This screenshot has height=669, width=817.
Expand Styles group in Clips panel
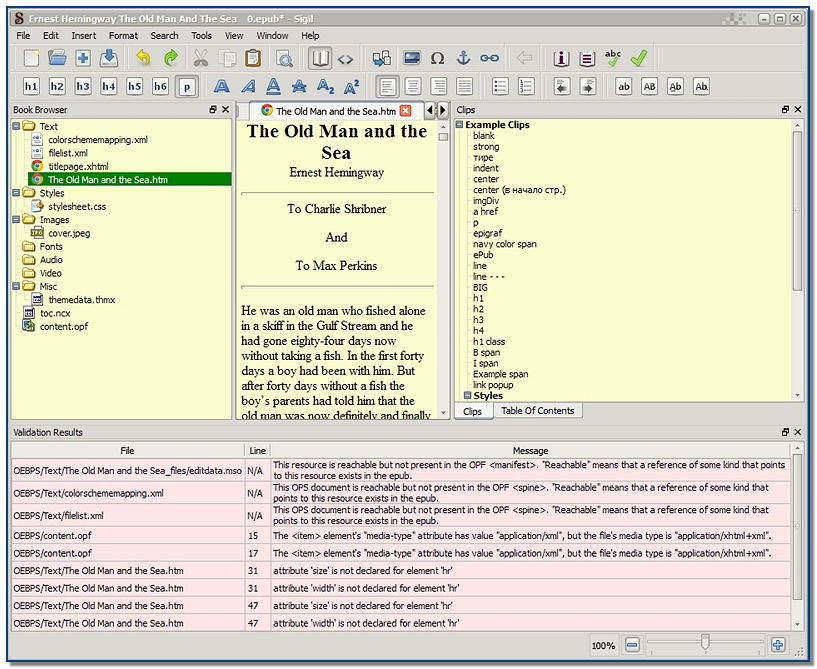[467, 395]
